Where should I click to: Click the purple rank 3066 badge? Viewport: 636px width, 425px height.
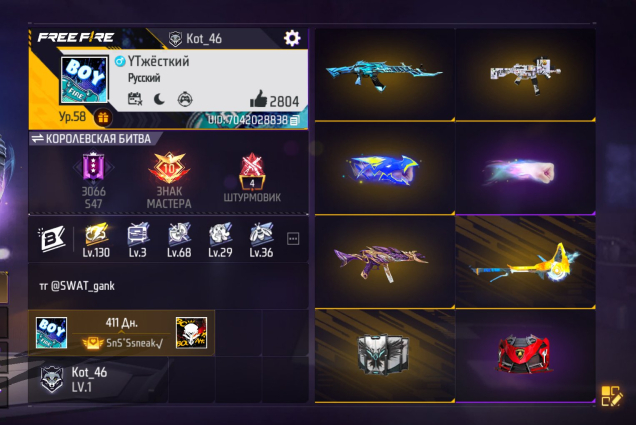pos(93,180)
